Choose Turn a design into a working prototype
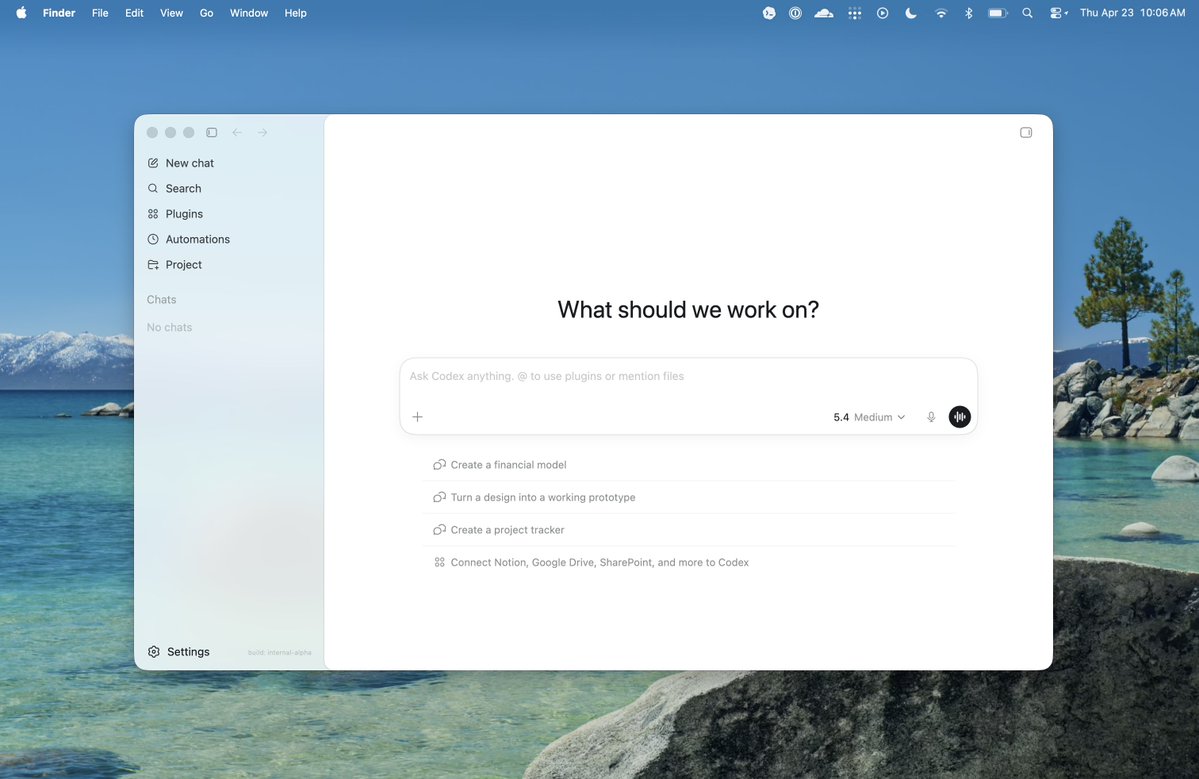This screenshot has width=1199, height=779. 688,497
